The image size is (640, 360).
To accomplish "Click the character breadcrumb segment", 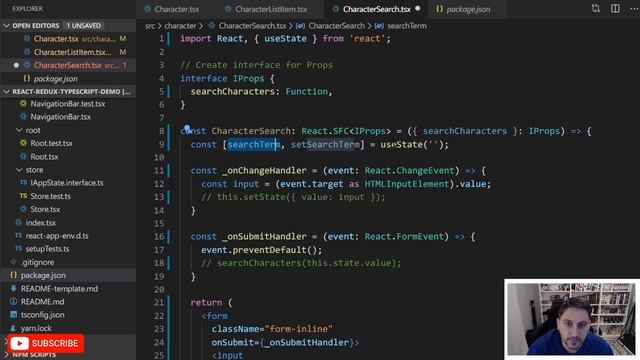I will point(180,26).
